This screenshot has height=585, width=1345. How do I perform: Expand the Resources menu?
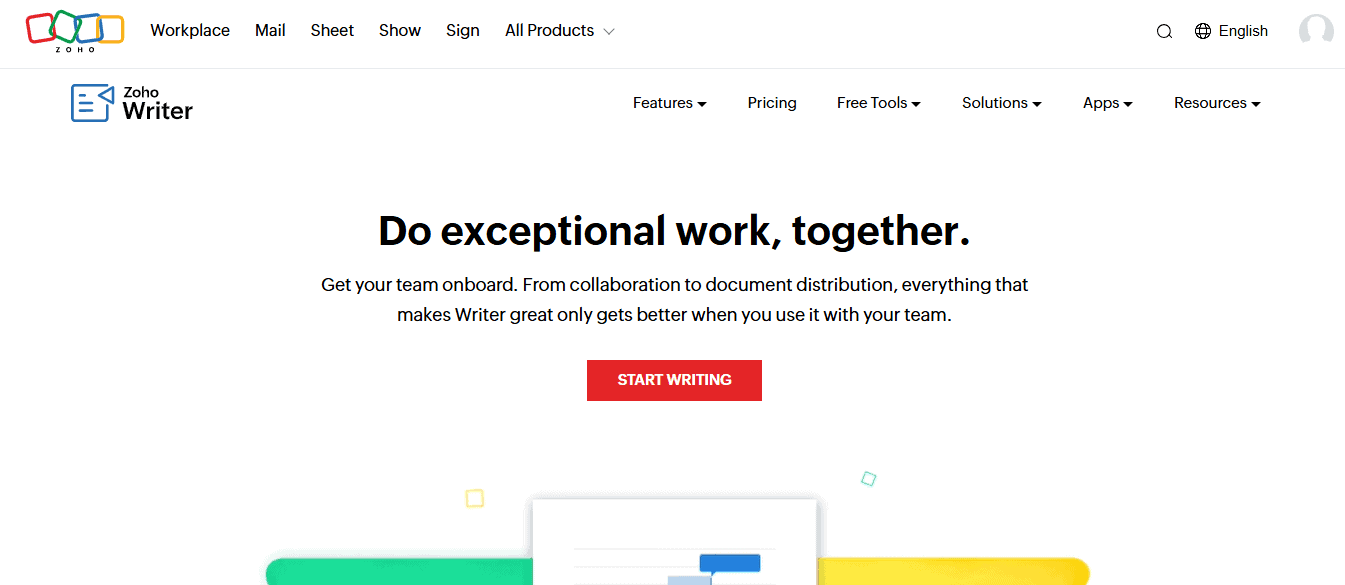click(x=1217, y=103)
